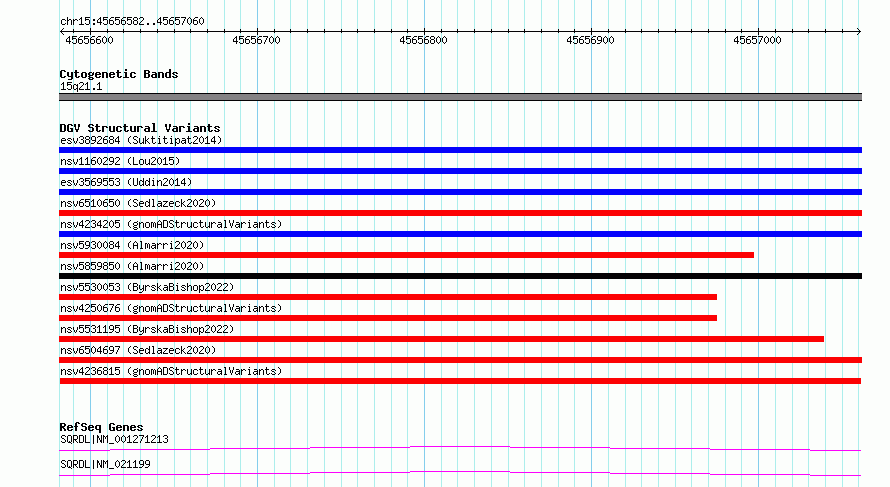Screen dimensions: 890x487
Task: Click esv3569553 (Uddin2014) variant label
Action: (126, 182)
